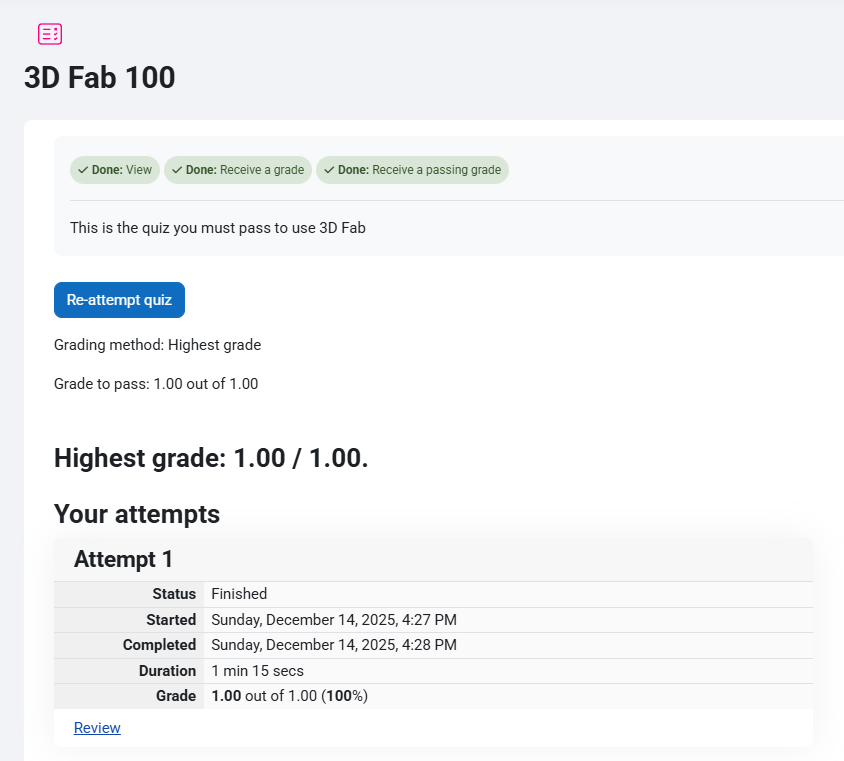This screenshot has height=761, width=844.
Task: Click the 'Done: Receive a passing grade' badge
Action: 412,170
